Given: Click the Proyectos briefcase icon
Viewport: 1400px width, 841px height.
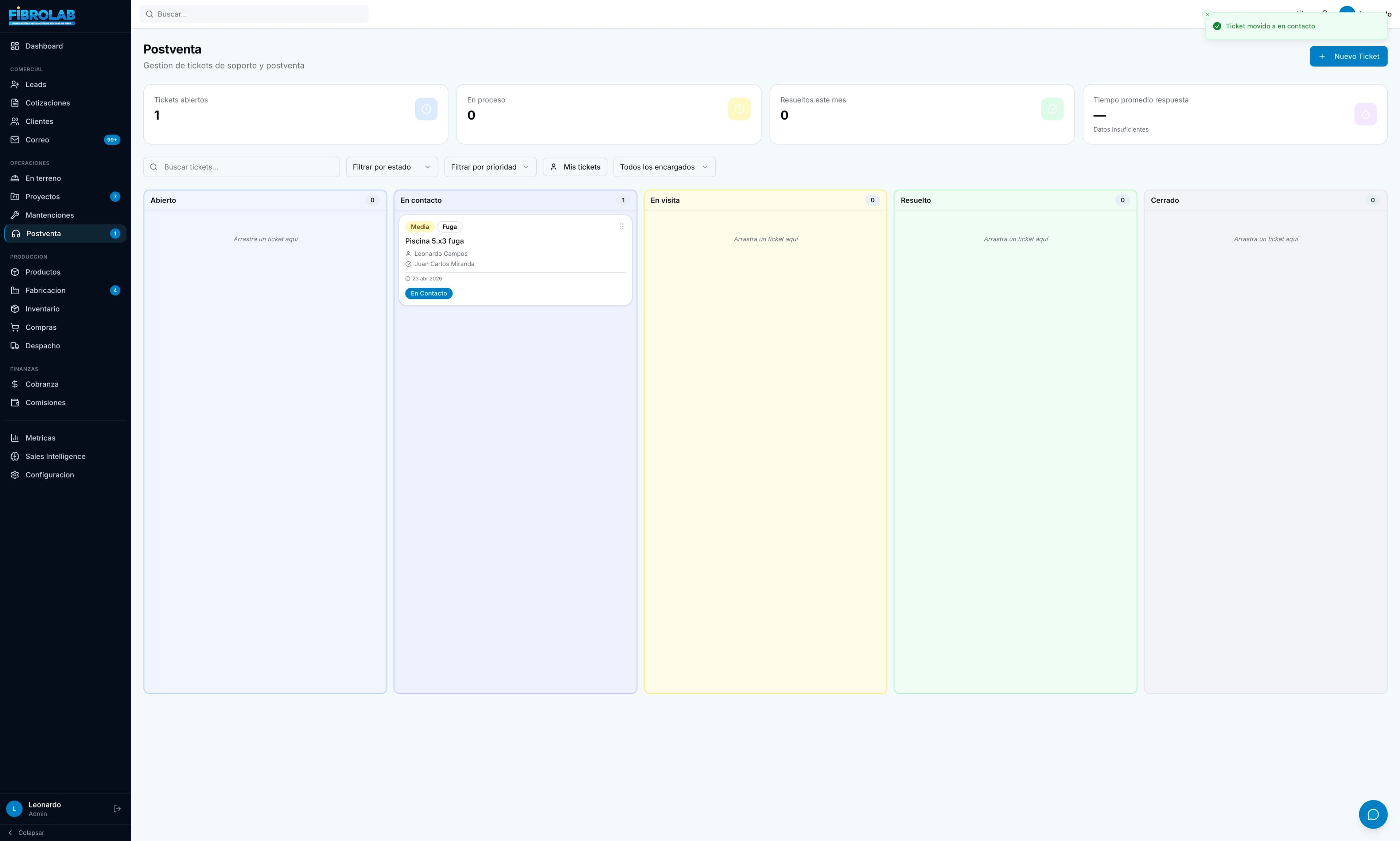Looking at the screenshot, I should pos(15,197).
